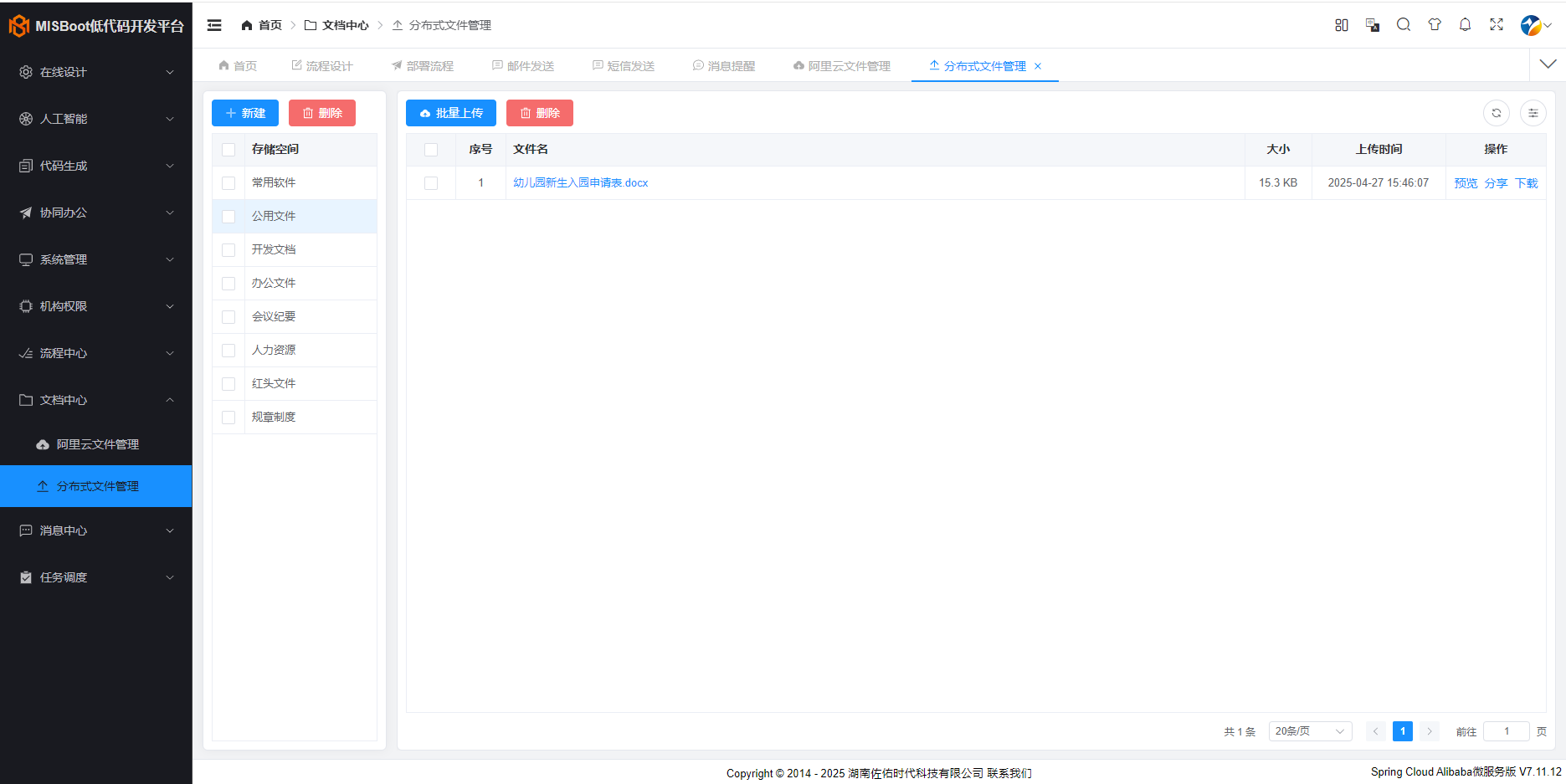This screenshot has width=1566, height=784.
Task: Click the MISBoot logo icon
Action: click(18, 26)
